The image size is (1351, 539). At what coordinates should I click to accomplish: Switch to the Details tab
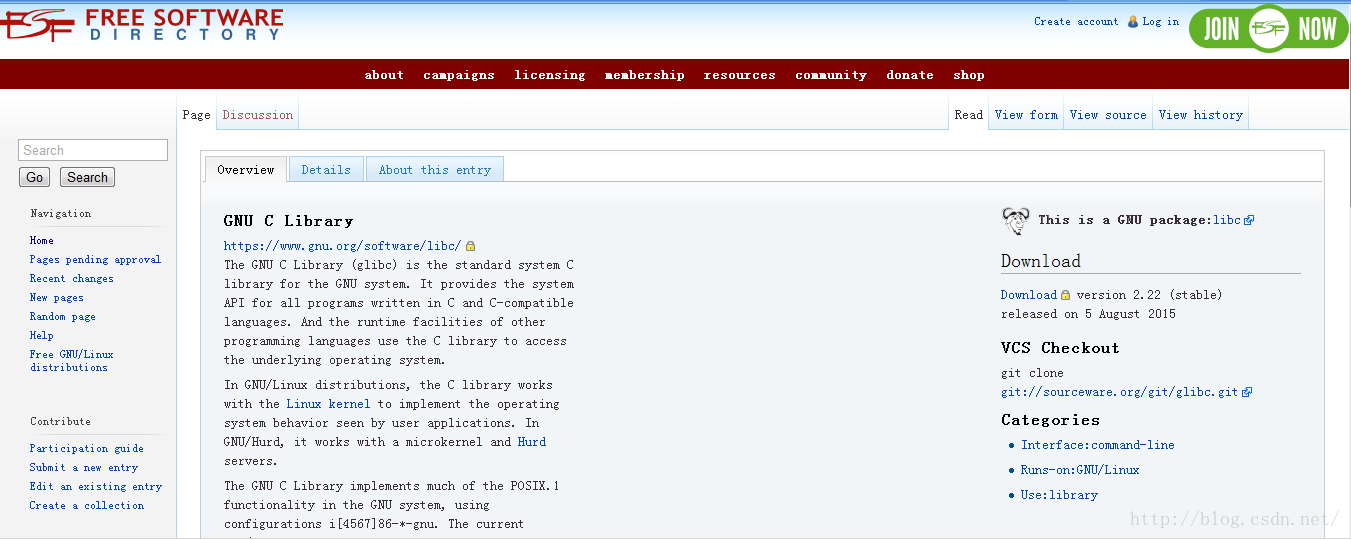pos(326,170)
